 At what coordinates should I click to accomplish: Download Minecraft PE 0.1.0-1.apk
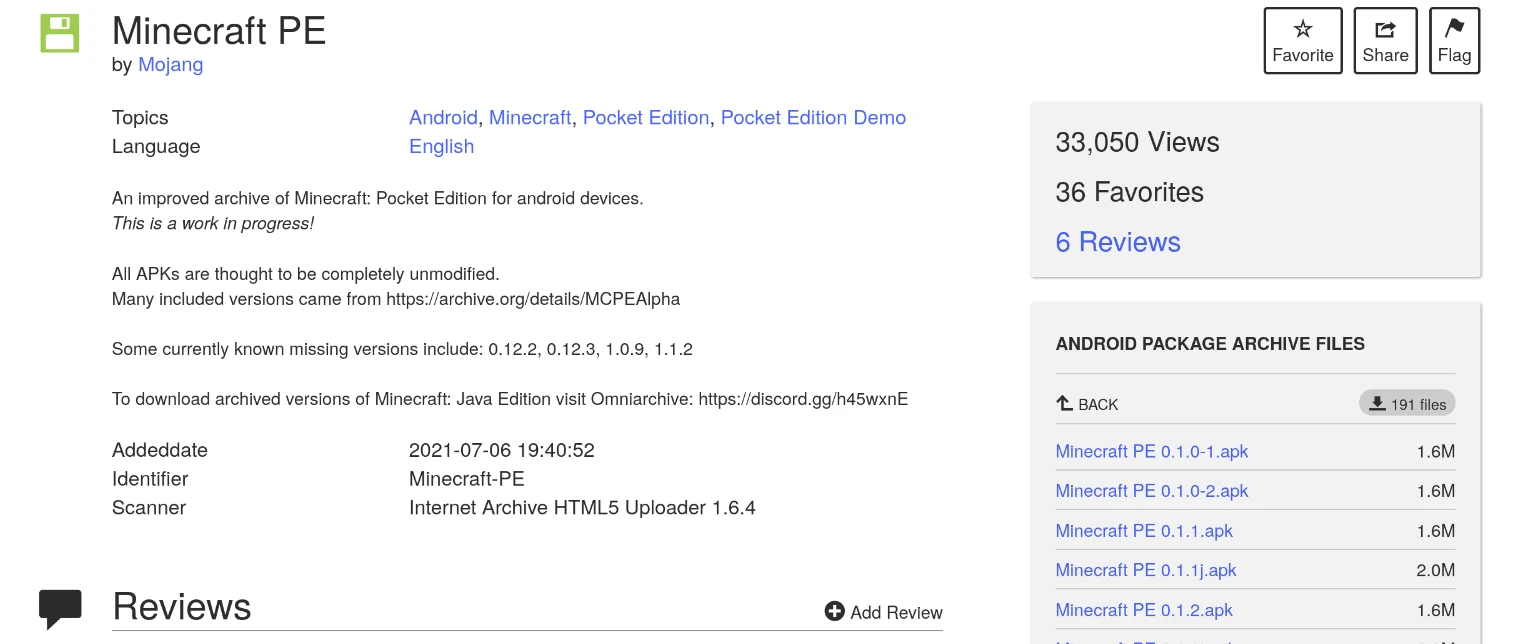[x=1152, y=452]
